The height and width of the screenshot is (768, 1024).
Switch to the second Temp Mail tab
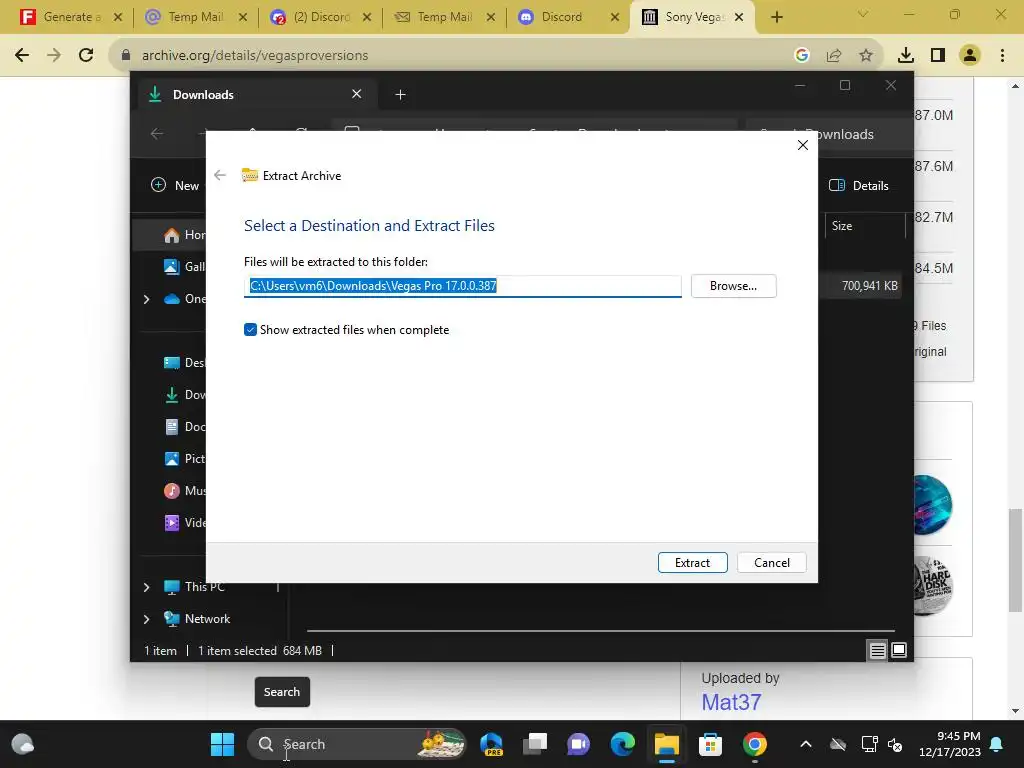(x=444, y=17)
